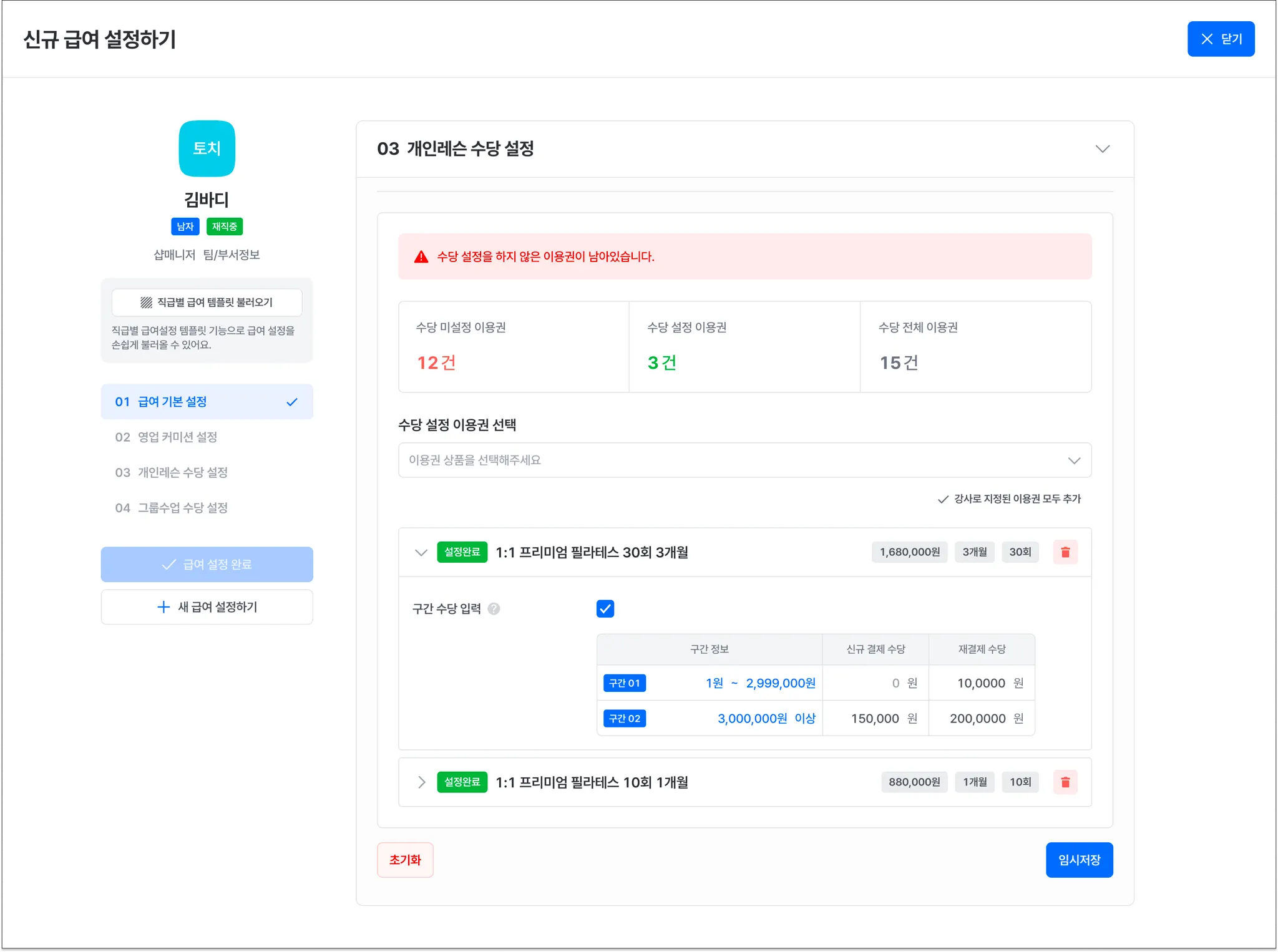Click the 토치 avatar icon
Viewport: 1278px width, 952px height.
click(207, 148)
